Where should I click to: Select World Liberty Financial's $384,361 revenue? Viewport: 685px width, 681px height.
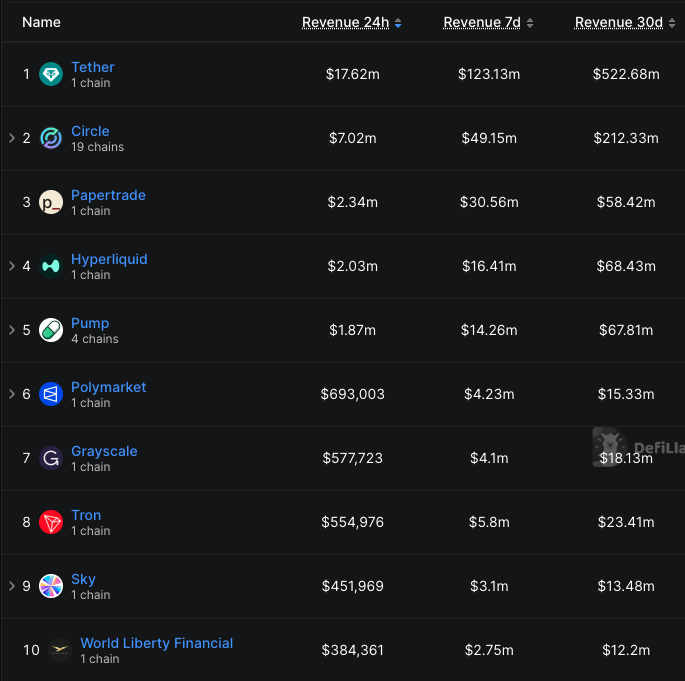tap(353, 650)
